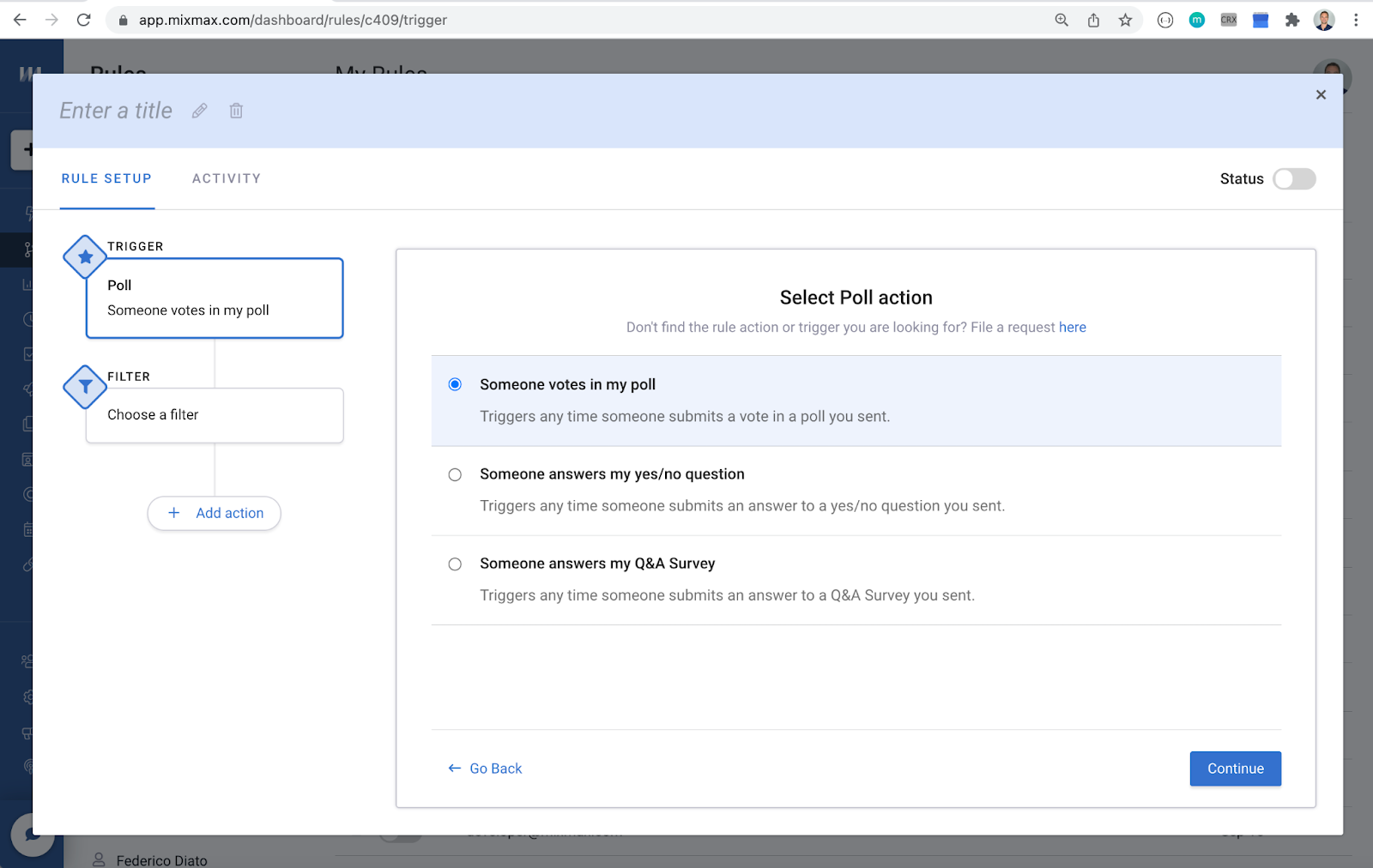
Task: Switch to the Activity tab
Action: tap(227, 178)
